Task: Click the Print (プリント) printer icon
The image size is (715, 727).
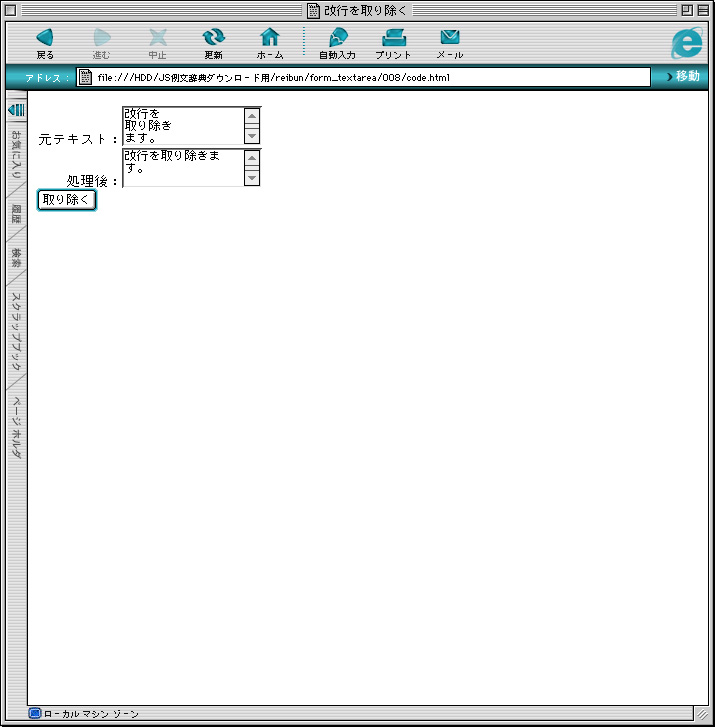Action: point(394,38)
